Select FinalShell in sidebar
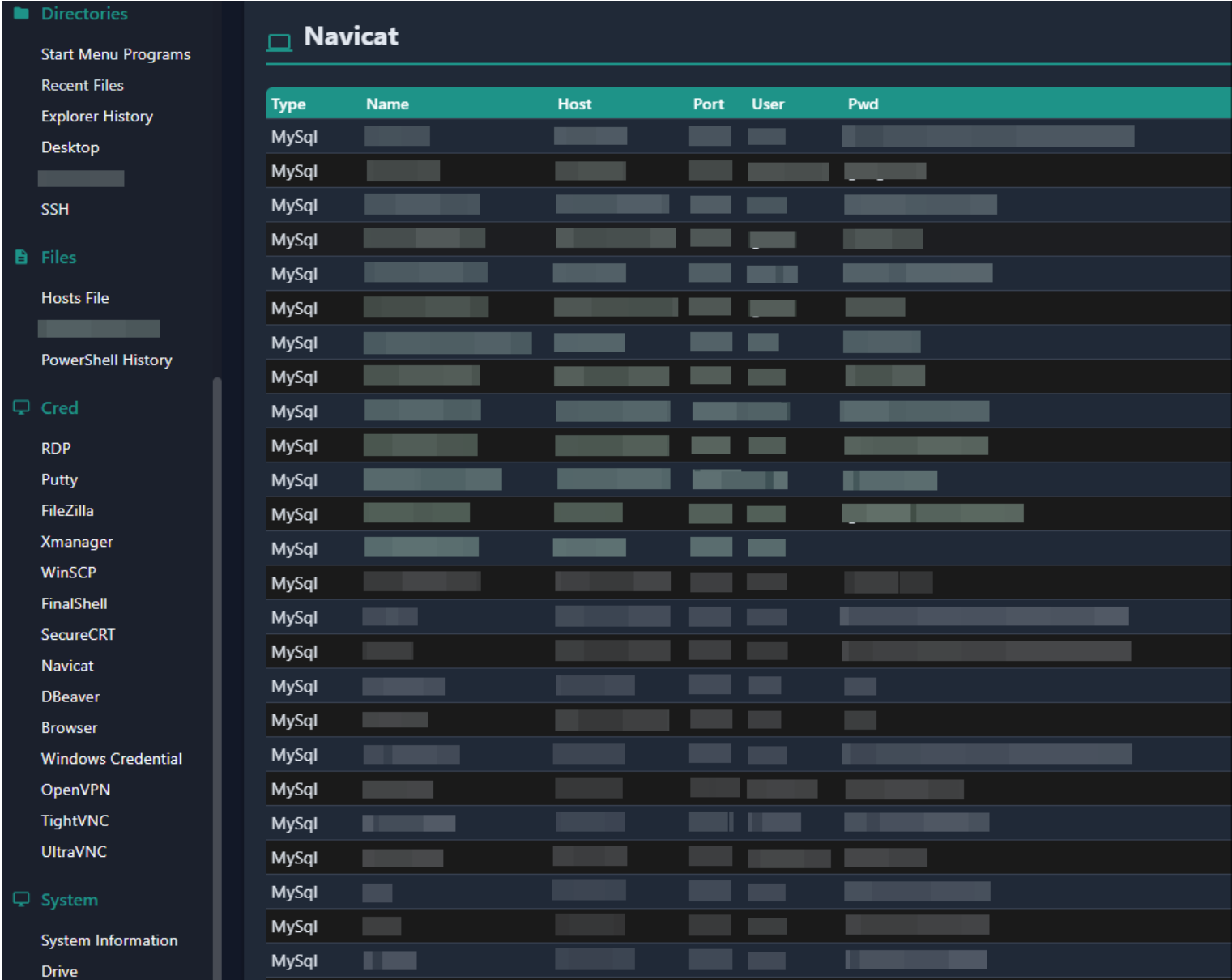This screenshot has width=1232, height=980. click(x=75, y=603)
